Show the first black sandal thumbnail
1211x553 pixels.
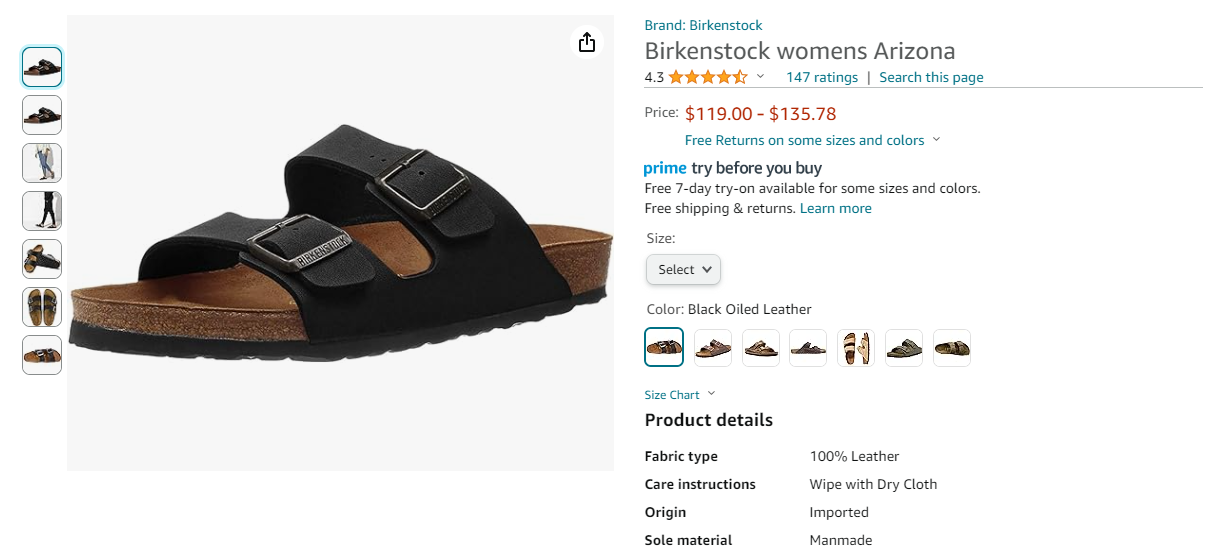(x=42, y=67)
